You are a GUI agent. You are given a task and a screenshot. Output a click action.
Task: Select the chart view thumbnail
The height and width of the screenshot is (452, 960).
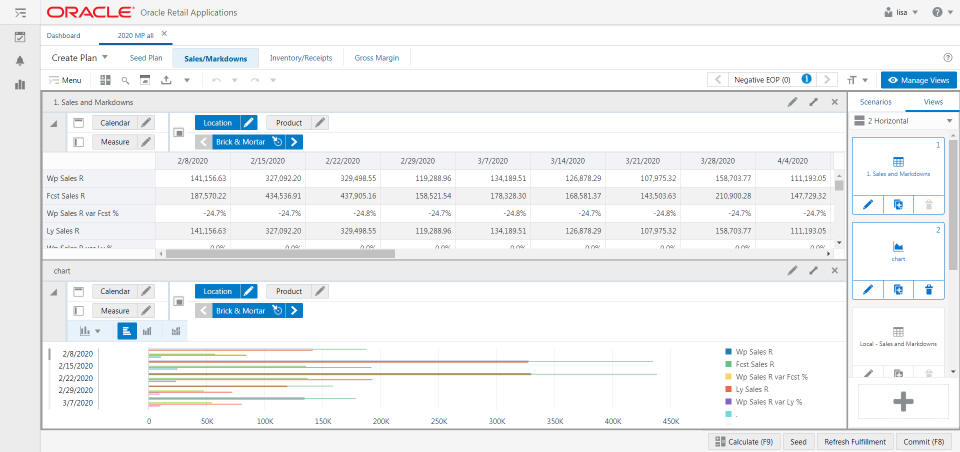pos(898,251)
